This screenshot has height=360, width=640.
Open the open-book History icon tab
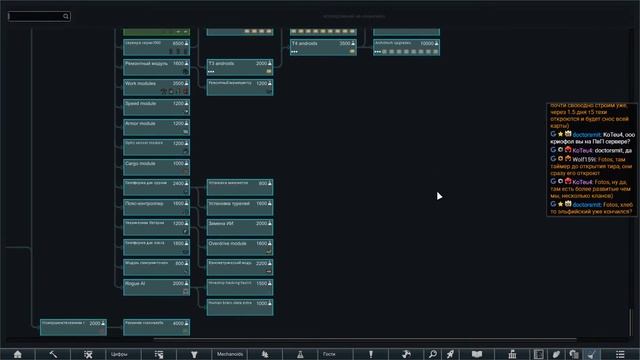pos(477,354)
